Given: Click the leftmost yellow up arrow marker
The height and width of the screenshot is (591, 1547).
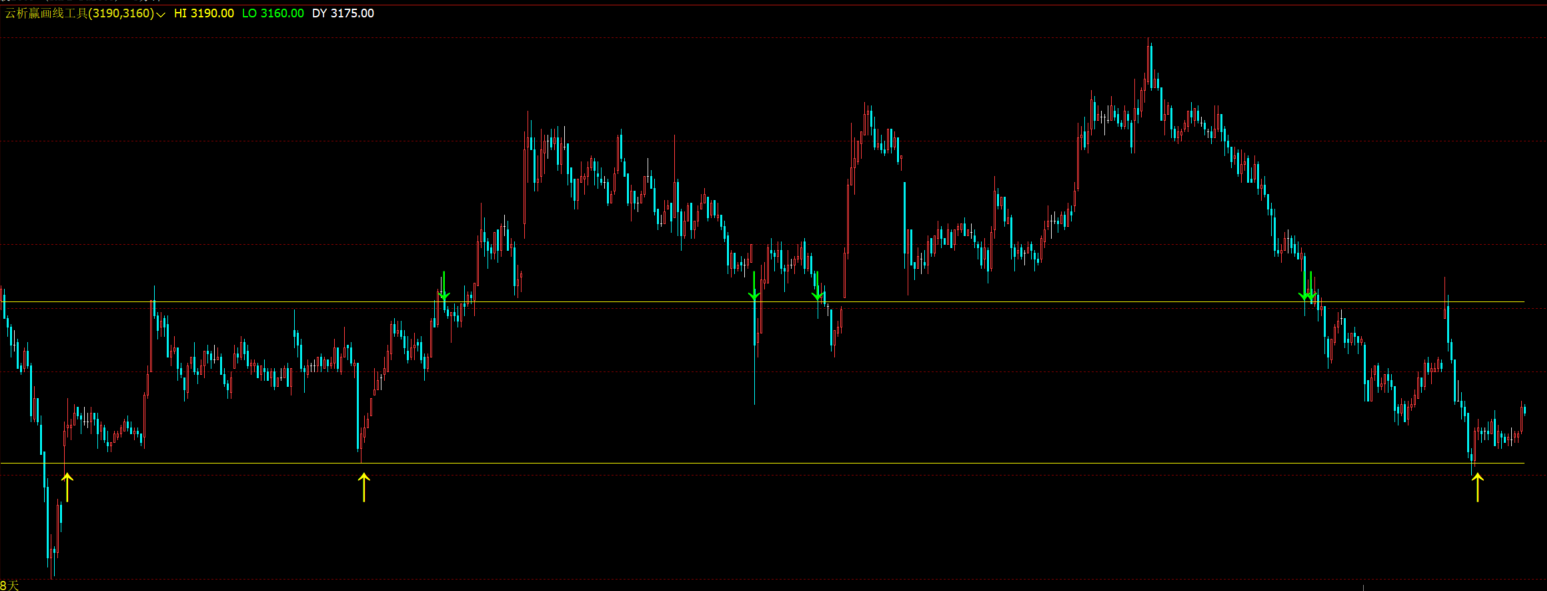Looking at the screenshot, I should [67, 487].
